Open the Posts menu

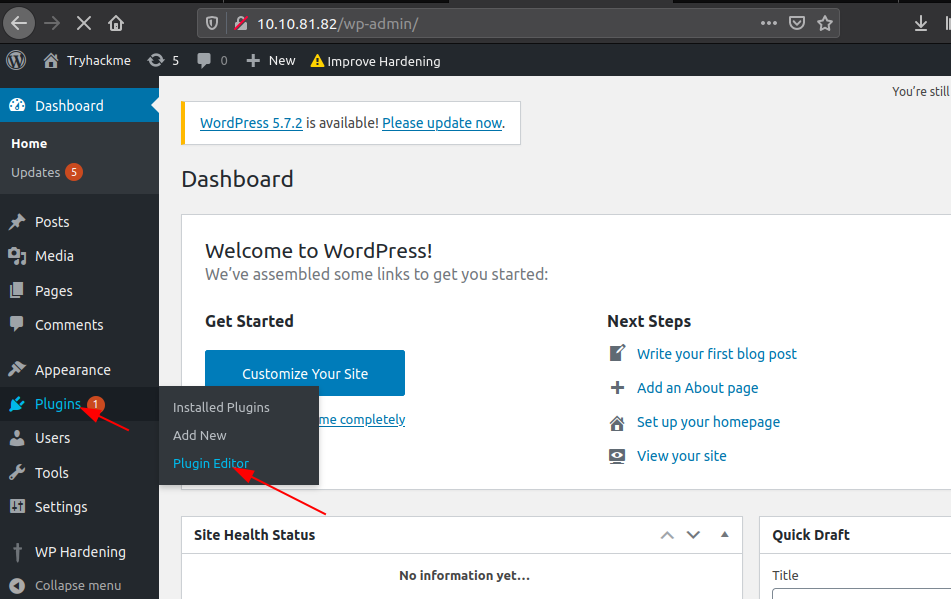tap(79, 222)
